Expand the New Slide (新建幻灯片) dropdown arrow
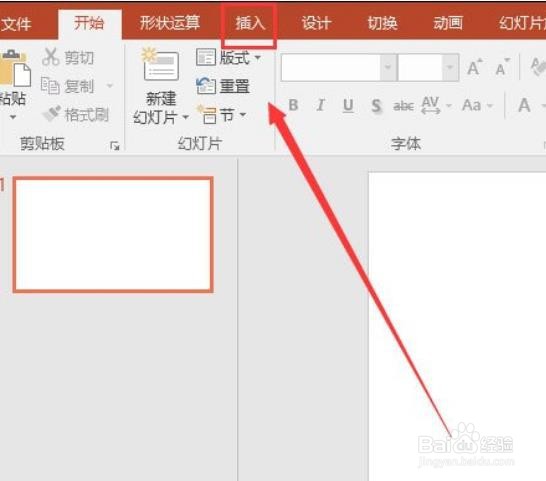Viewport: 546px width, 481px height. tap(186, 117)
